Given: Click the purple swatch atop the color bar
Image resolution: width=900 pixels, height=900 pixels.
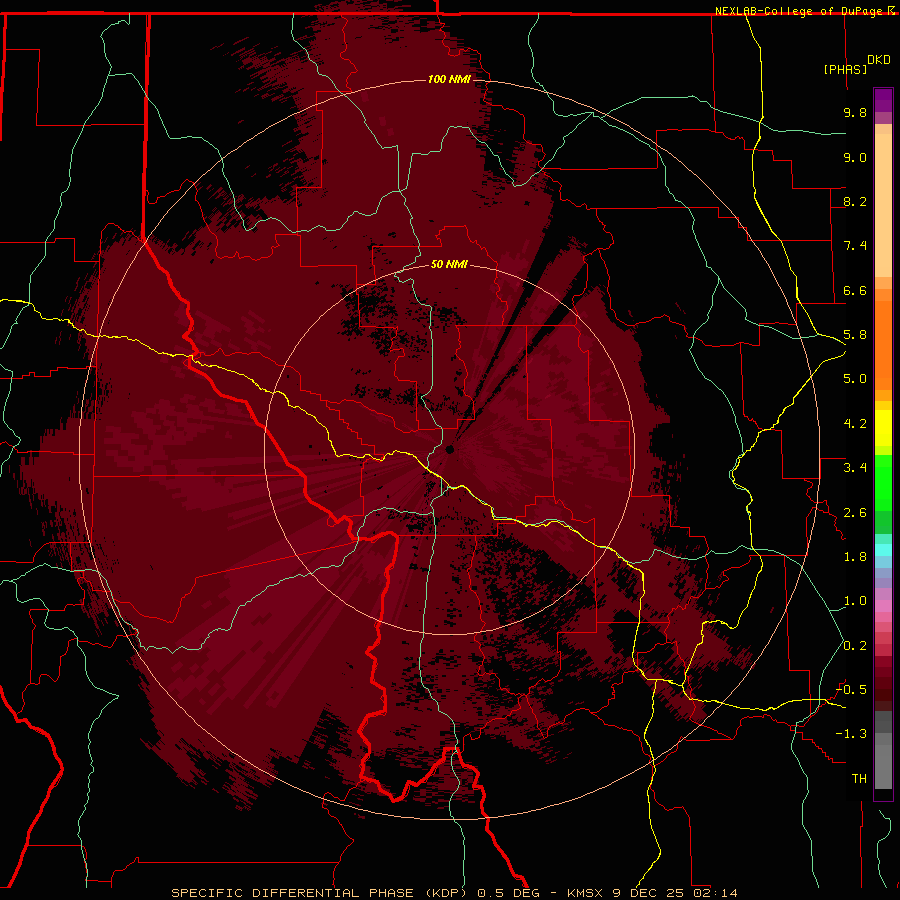Looking at the screenshot, I should pos(883,100).
